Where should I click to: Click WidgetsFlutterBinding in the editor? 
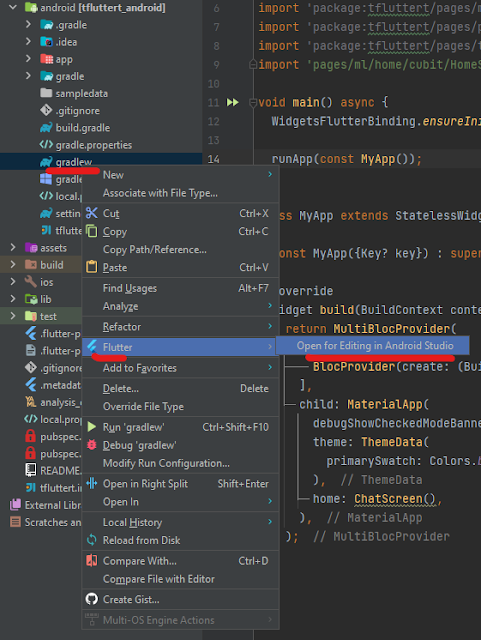click(x=343, y=121)
